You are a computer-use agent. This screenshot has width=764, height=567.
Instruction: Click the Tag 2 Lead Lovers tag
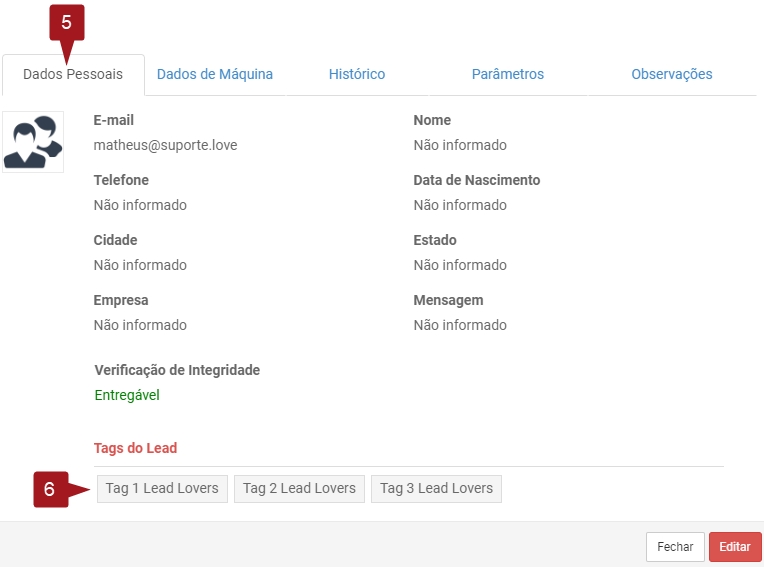[299, 489]
